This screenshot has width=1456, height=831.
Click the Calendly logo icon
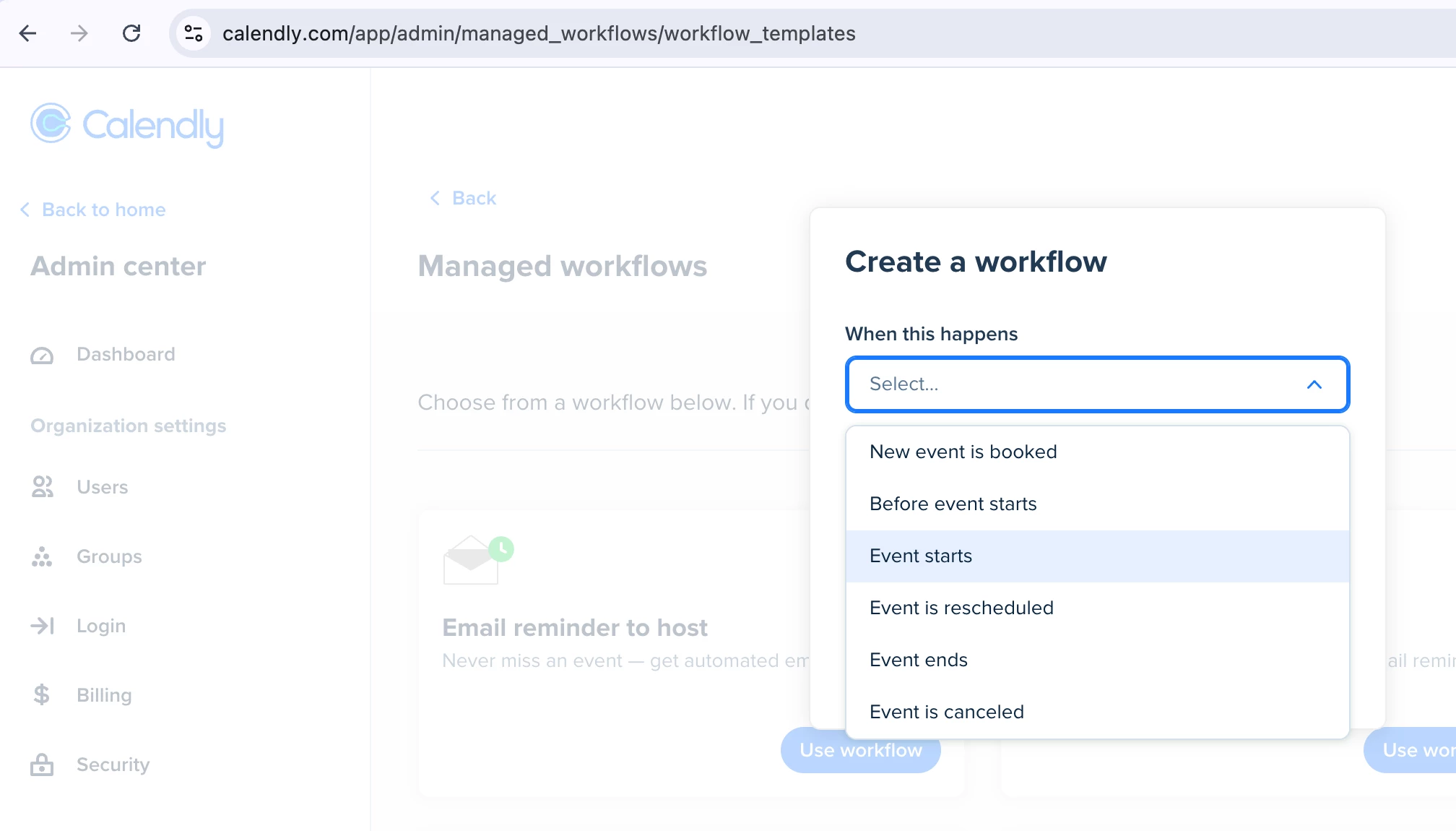coord(51,124)
